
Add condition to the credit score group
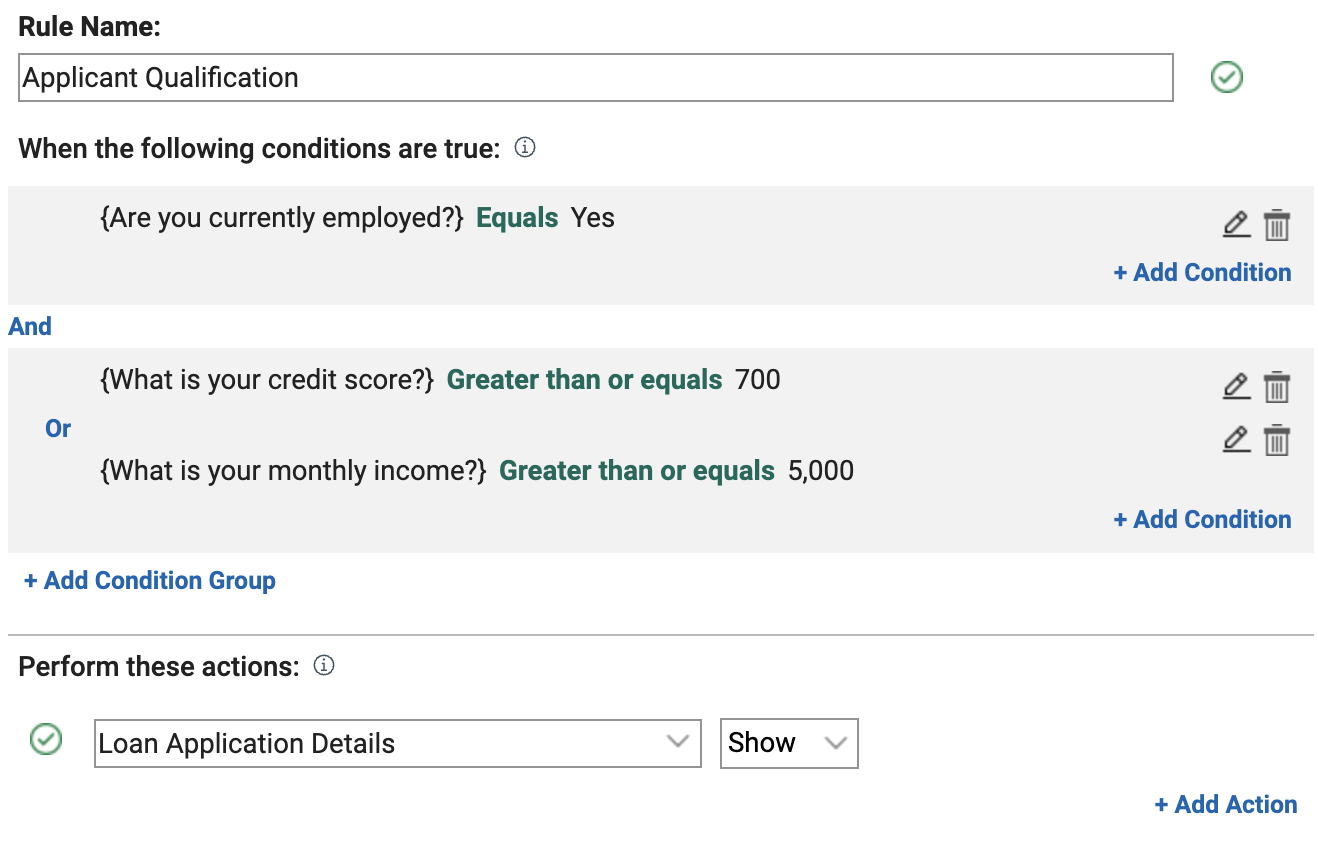[x=1202, y=520]
